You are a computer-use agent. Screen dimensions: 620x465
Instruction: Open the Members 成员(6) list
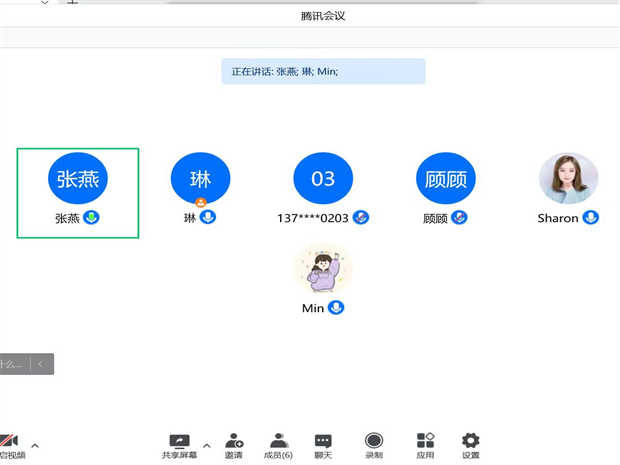(278, 446)
